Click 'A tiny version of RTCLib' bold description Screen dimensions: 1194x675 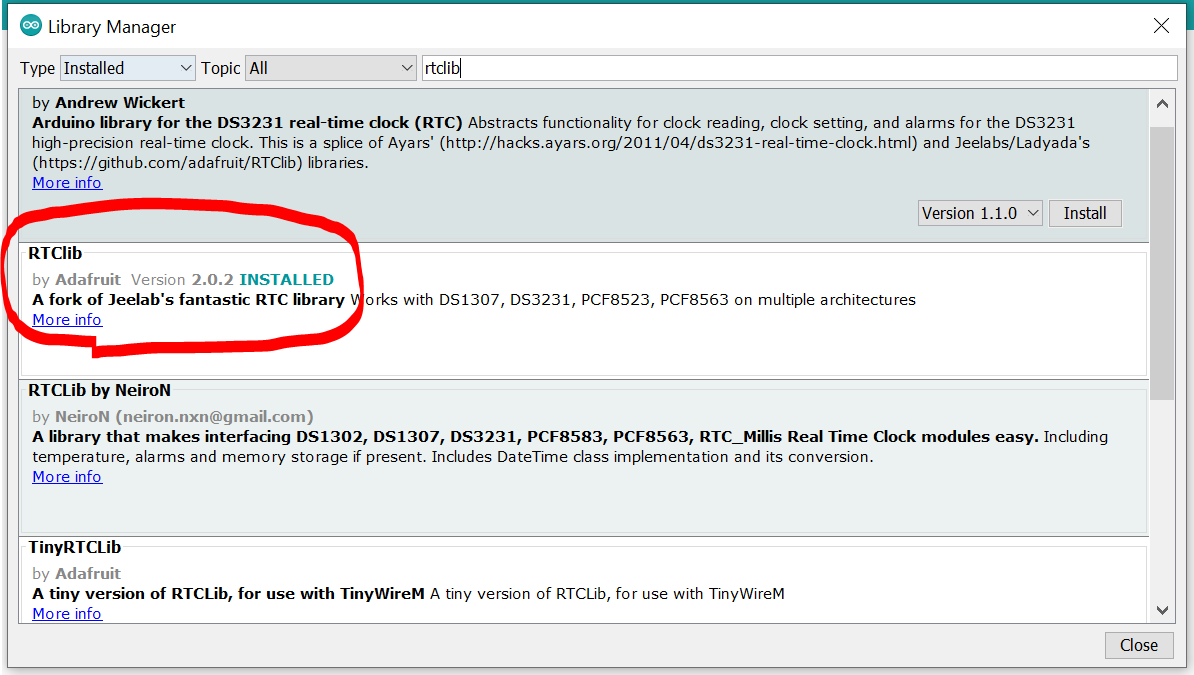[228, 593]
